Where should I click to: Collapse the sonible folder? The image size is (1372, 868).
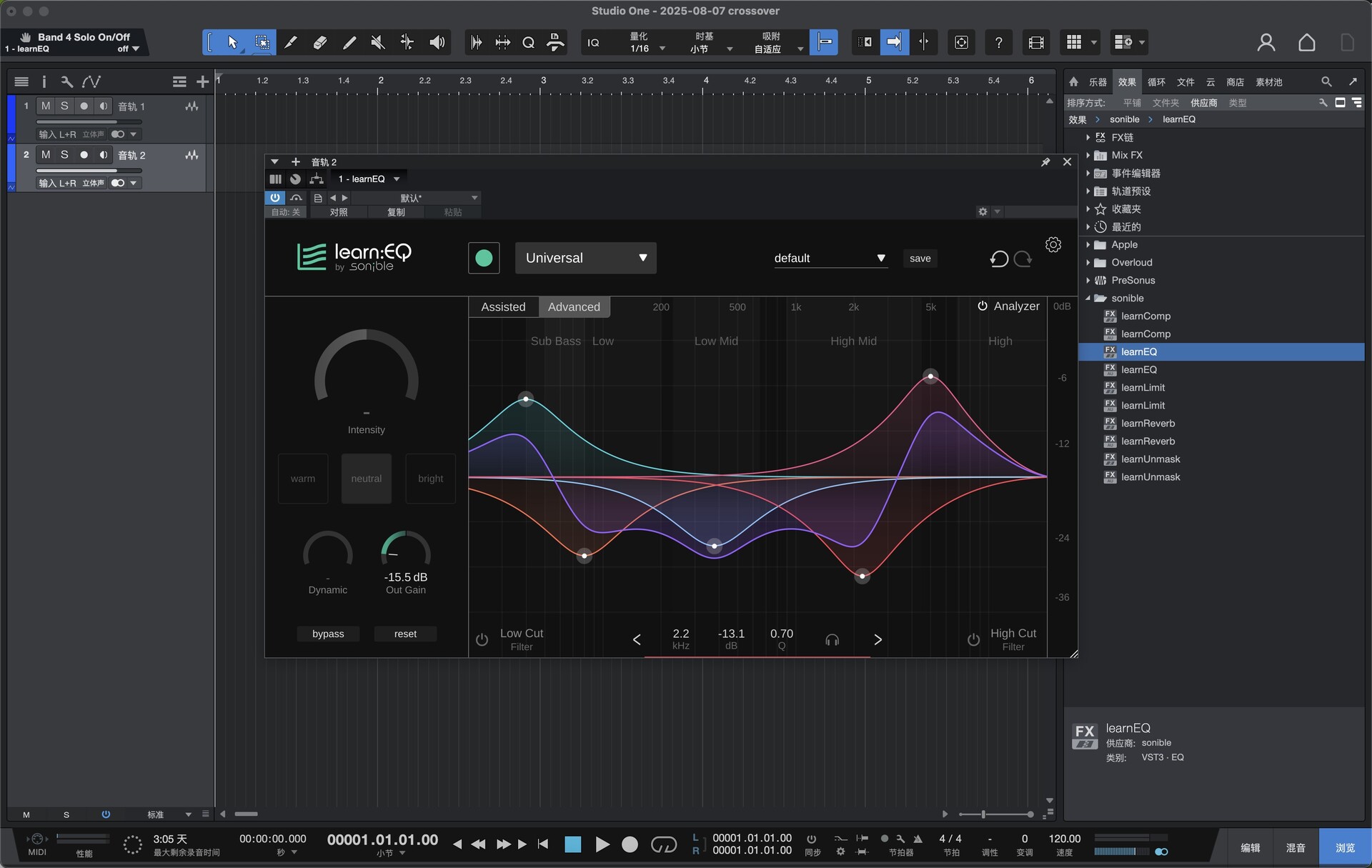(1088, 299)
